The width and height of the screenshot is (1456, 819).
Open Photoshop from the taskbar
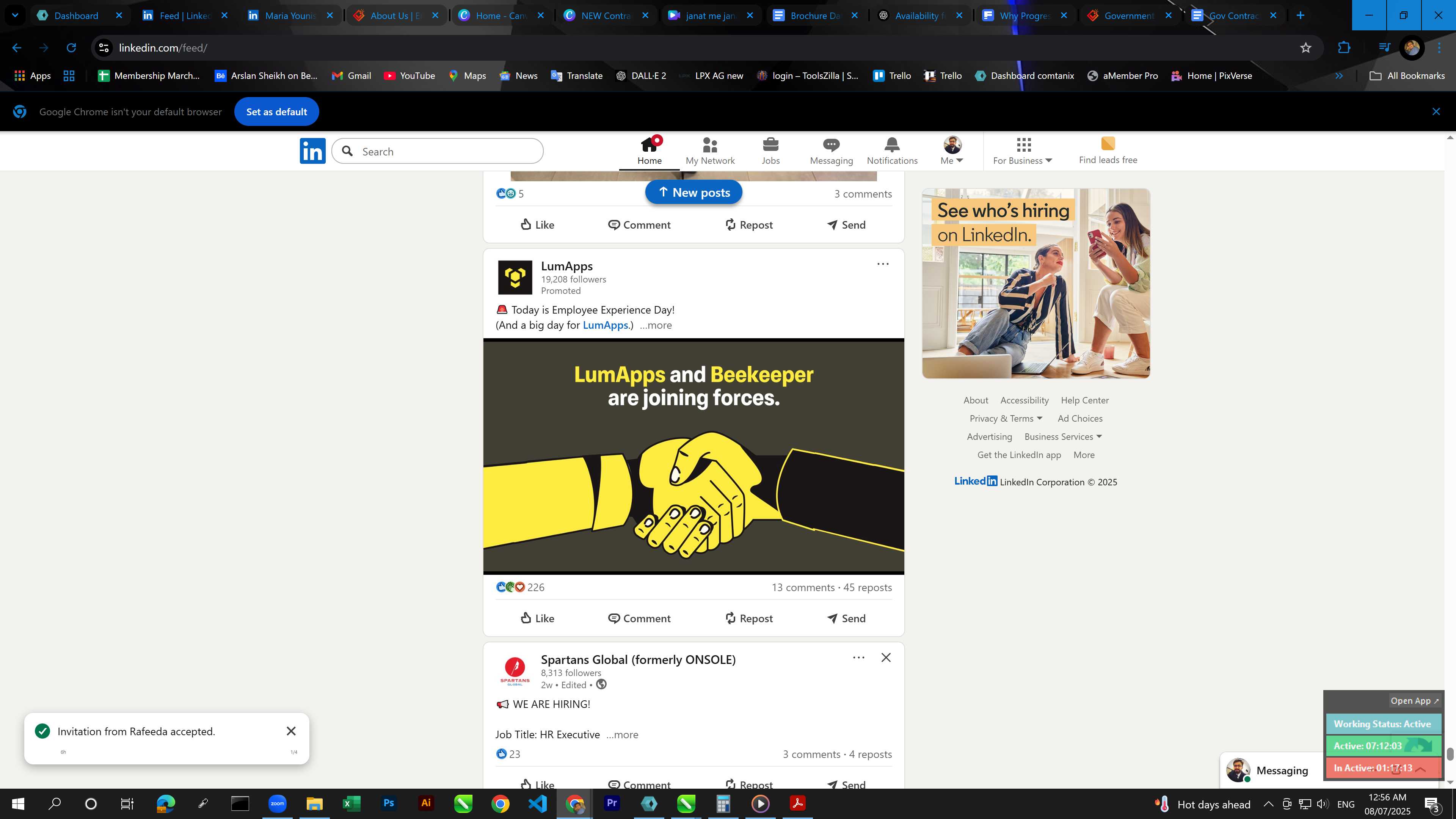click(388, 803)
